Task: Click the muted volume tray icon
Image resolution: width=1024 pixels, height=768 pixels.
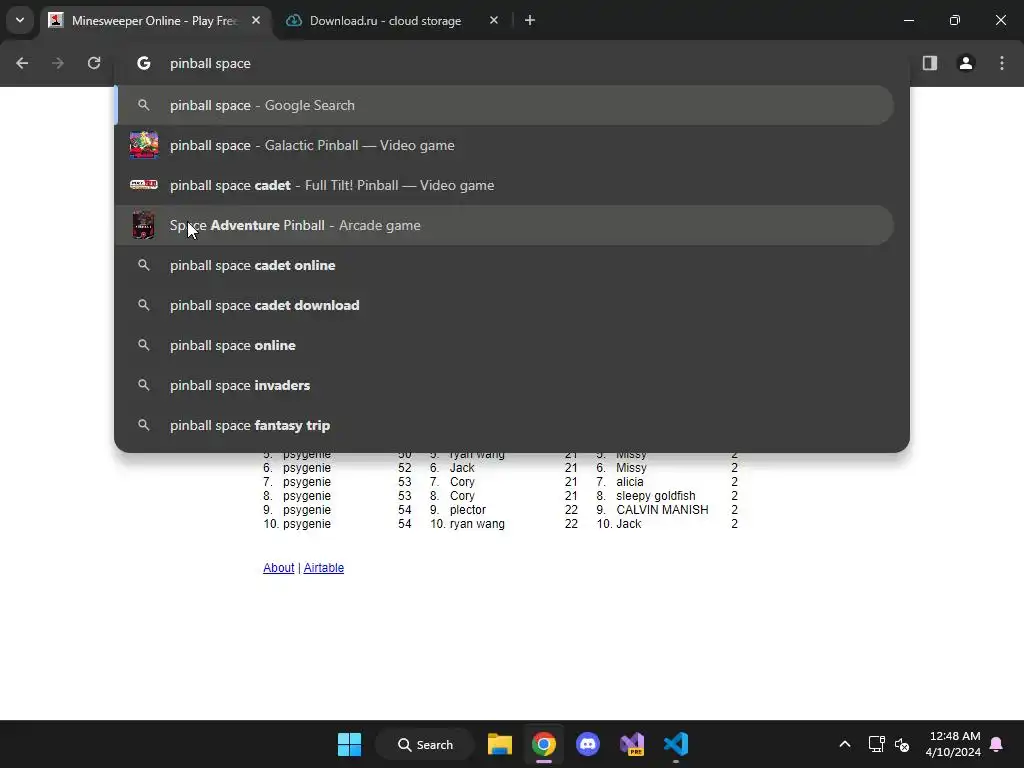Action: tap(903, 744)
